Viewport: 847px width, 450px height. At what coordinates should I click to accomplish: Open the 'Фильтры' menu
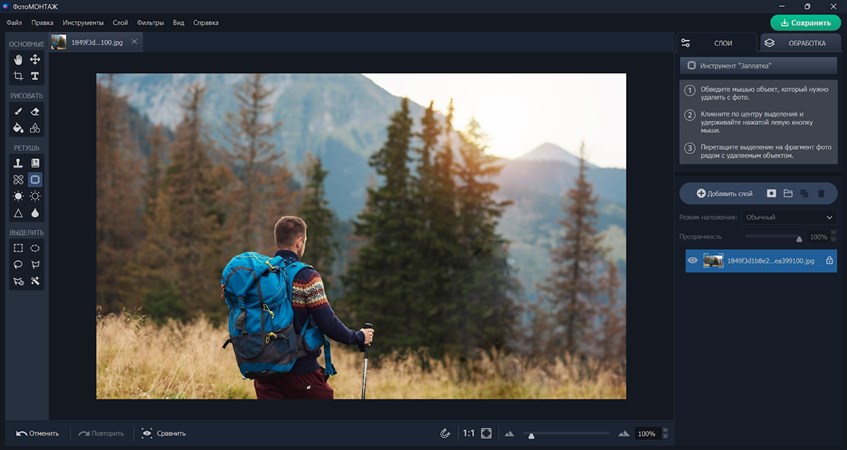[x=151, y=22]
